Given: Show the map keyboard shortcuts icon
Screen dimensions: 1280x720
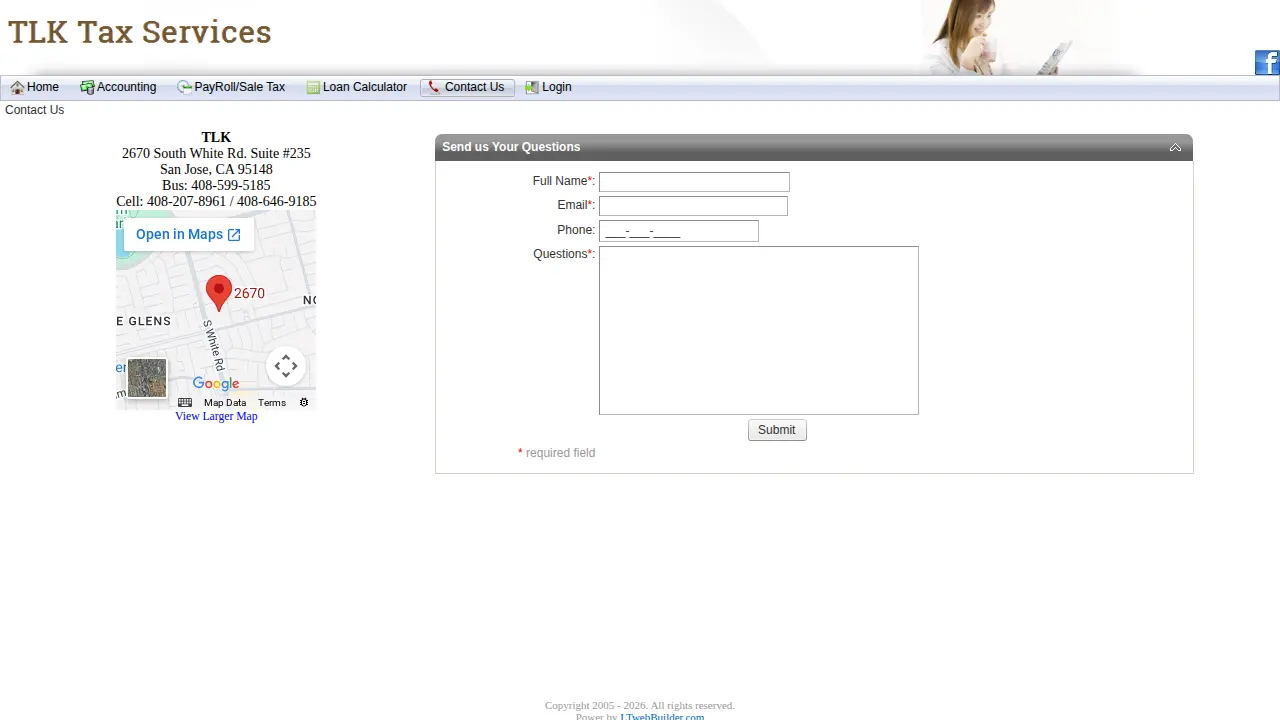Looking at the screenshot, I should (x=185, y=403).
